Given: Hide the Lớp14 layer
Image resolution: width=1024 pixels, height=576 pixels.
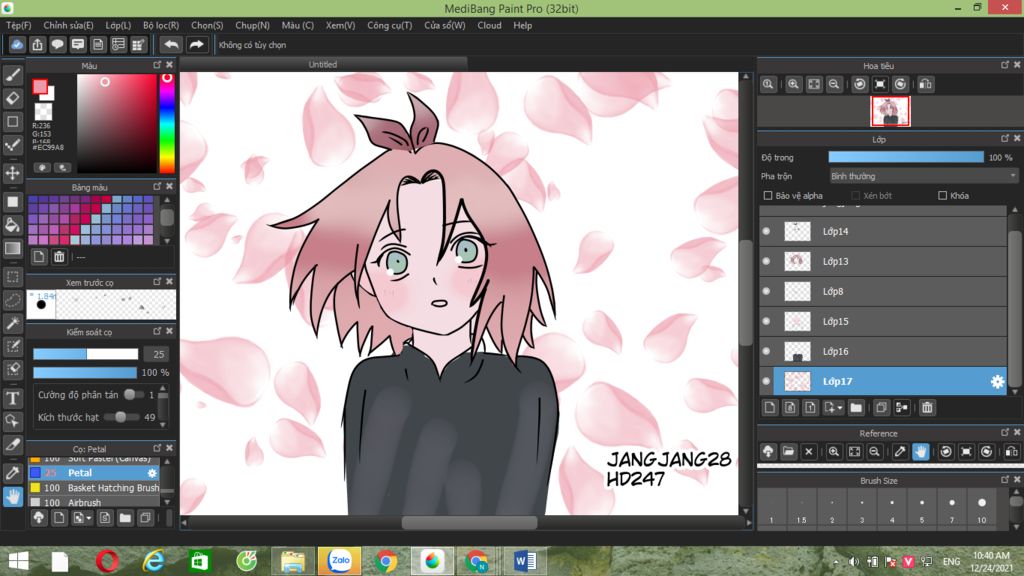Looking at the screenshot, I should coord(767,231).
